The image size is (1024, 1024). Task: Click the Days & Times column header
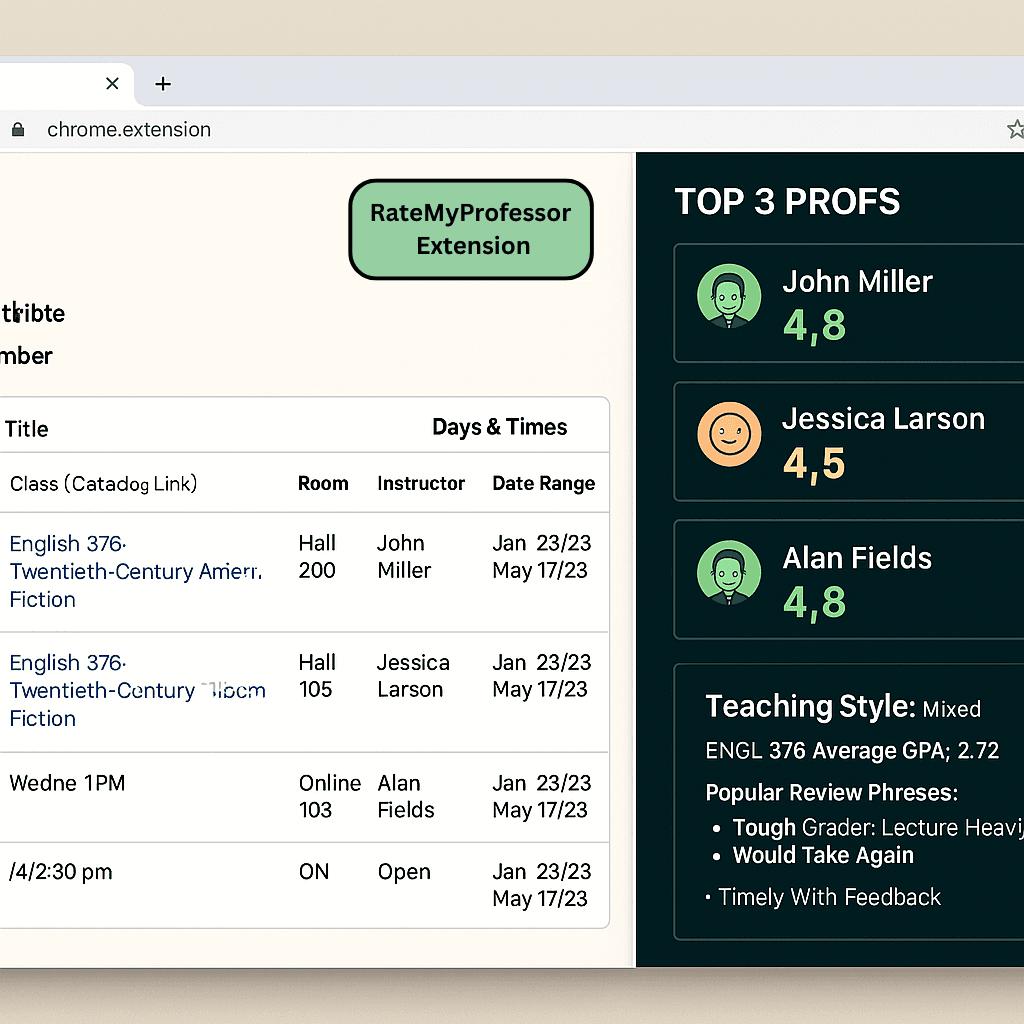point(499,427)
